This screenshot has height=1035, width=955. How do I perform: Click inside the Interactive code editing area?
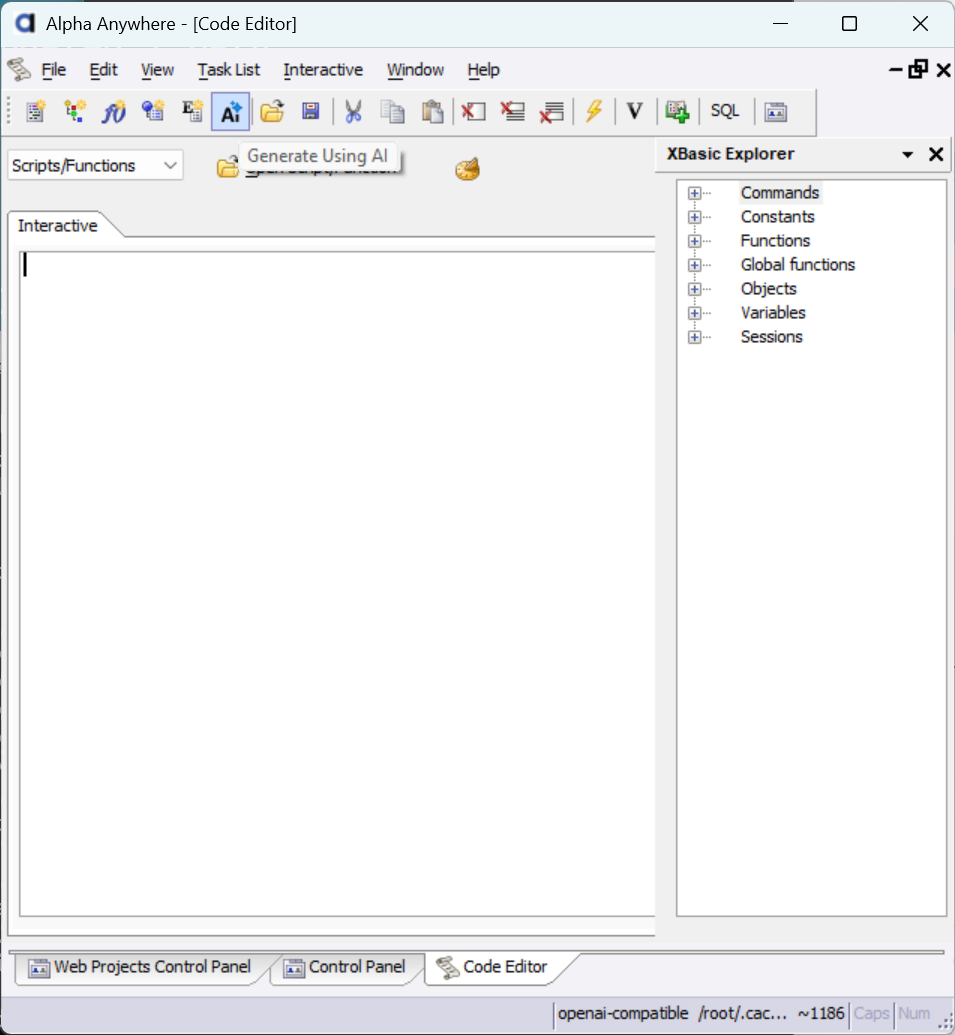click(337, 584)
